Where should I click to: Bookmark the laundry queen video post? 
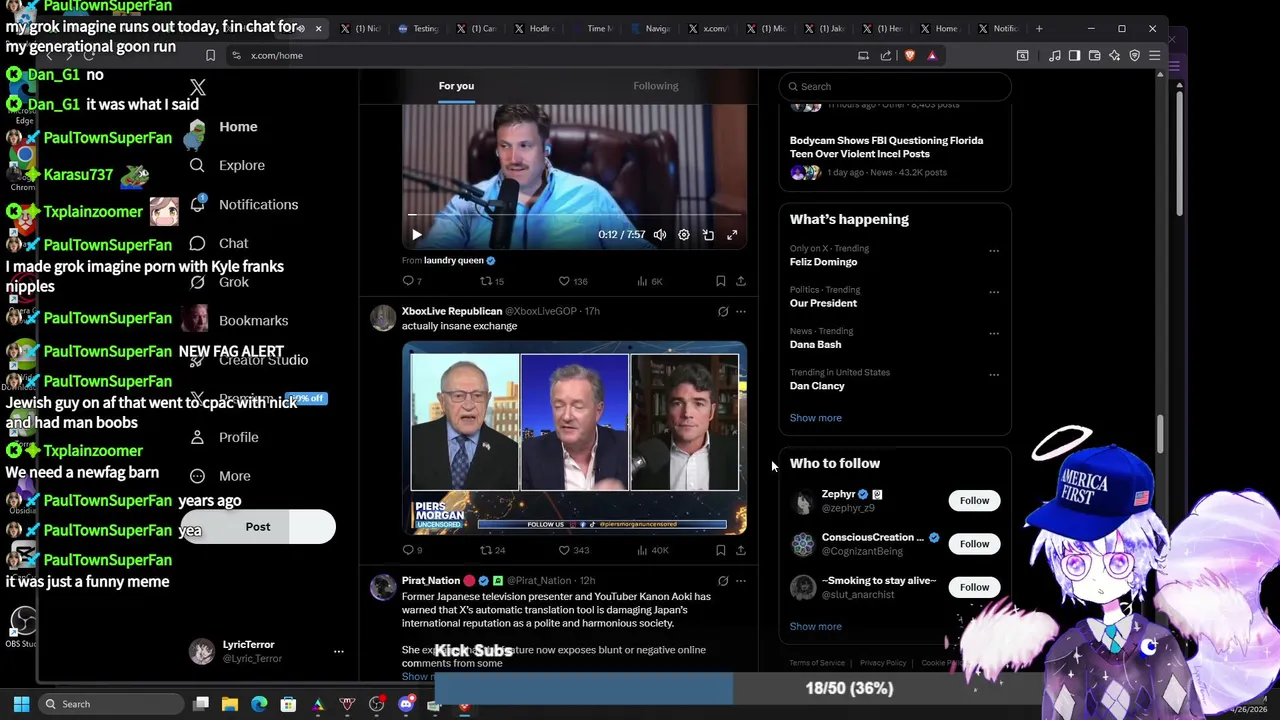(x=721, y=281)
